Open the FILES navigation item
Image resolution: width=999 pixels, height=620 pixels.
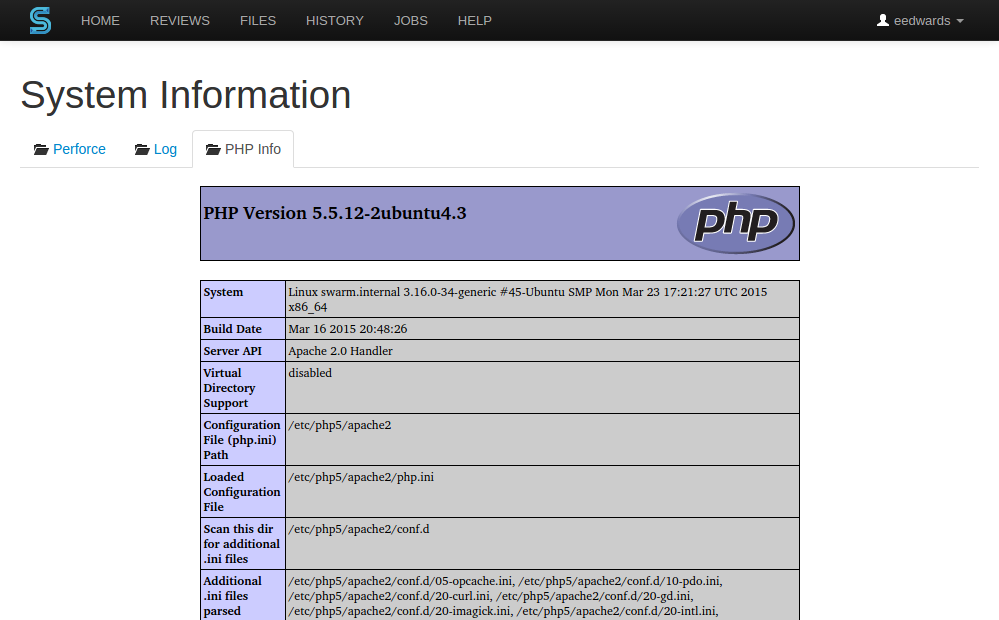coord(257,20)
